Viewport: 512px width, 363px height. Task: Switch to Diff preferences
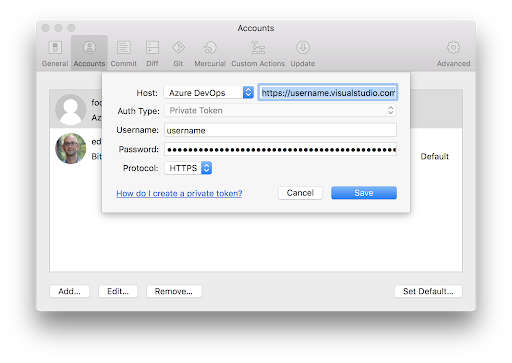click(x=152, y=53)
